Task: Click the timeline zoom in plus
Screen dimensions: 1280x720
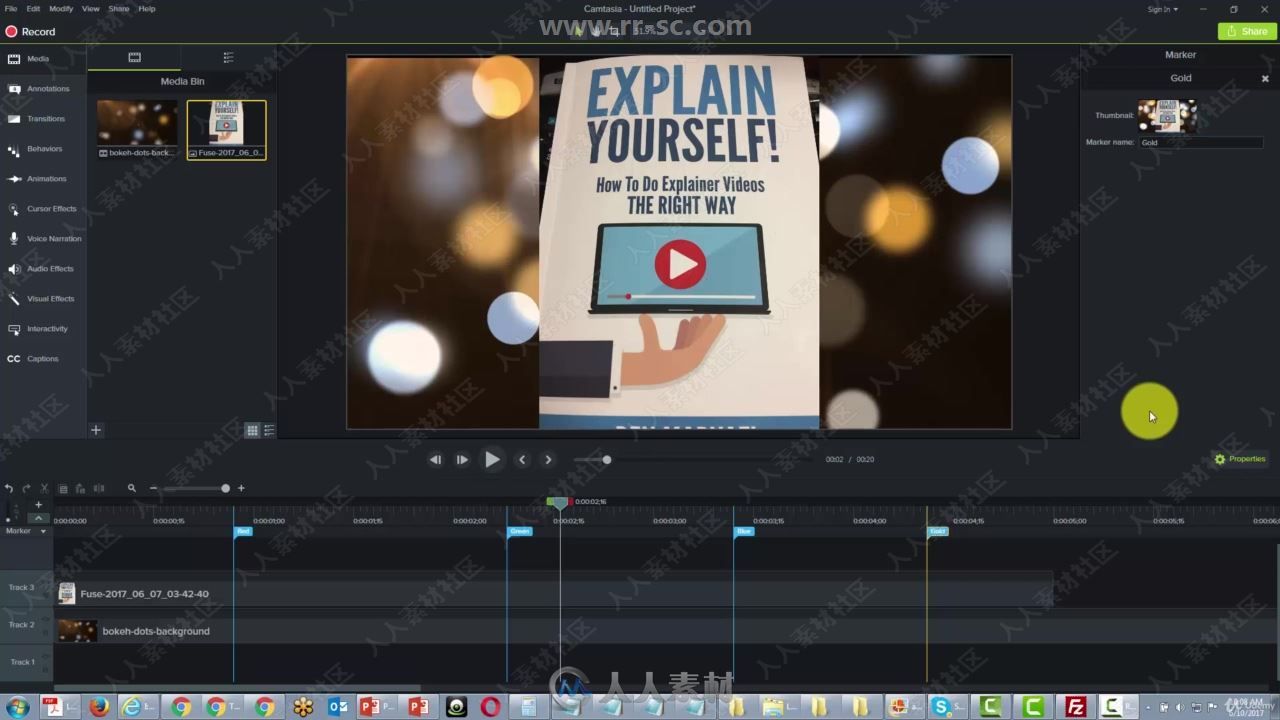Action: [x=241, y=489]
